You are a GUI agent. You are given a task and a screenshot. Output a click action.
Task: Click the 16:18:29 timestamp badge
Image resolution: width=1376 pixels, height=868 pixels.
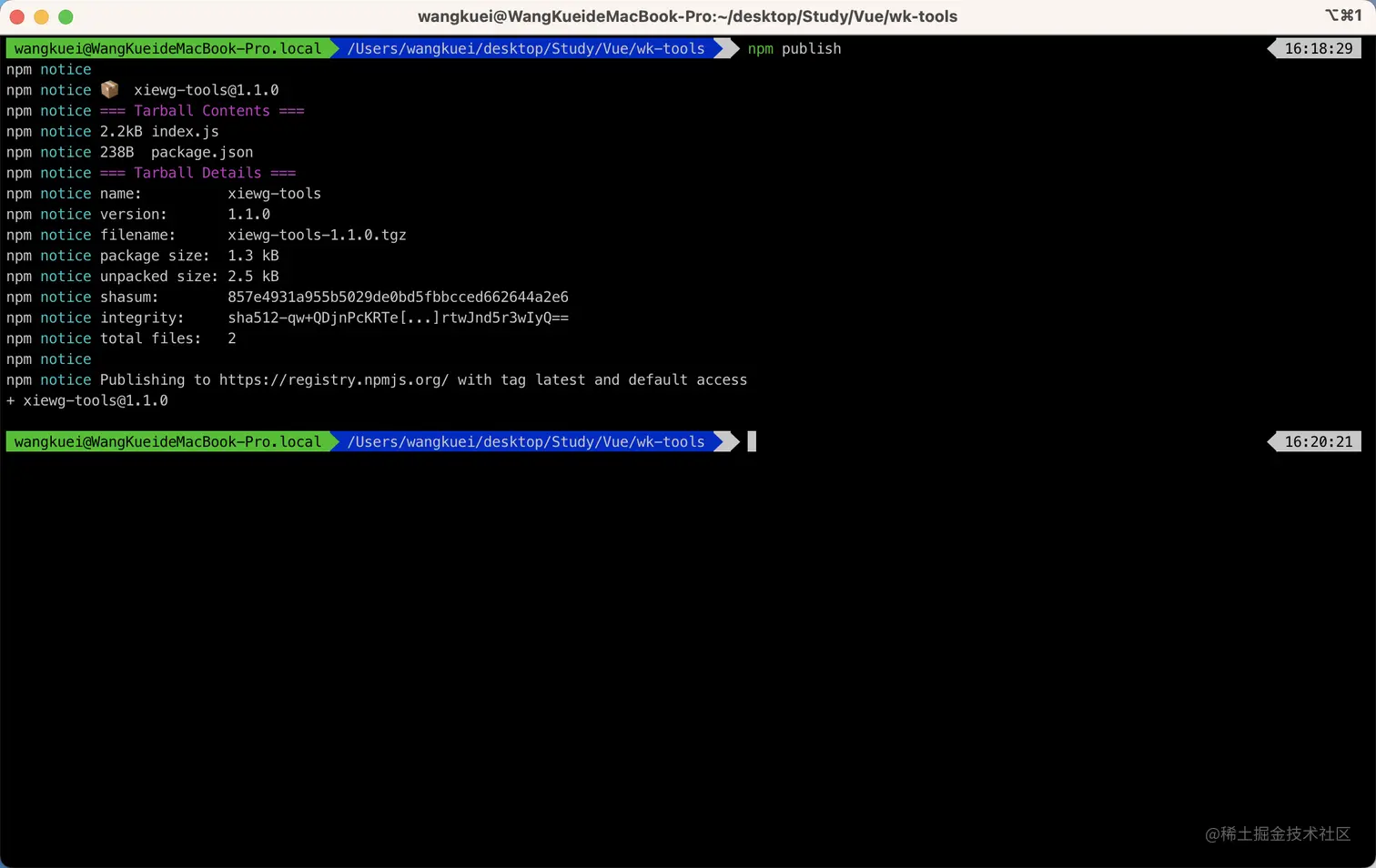(1314, 48)
